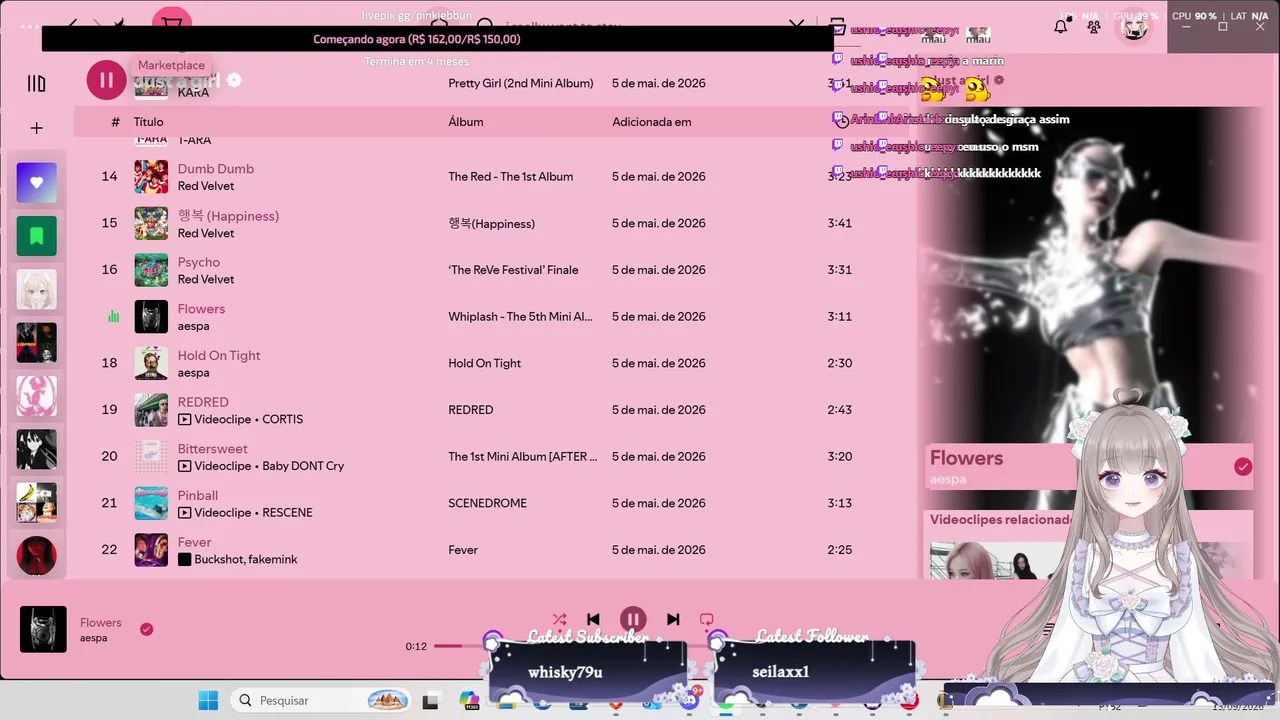This screenshot has width=1280, height=720.
Task: Select the Hold On Tight track title
Action: point(219,355)
